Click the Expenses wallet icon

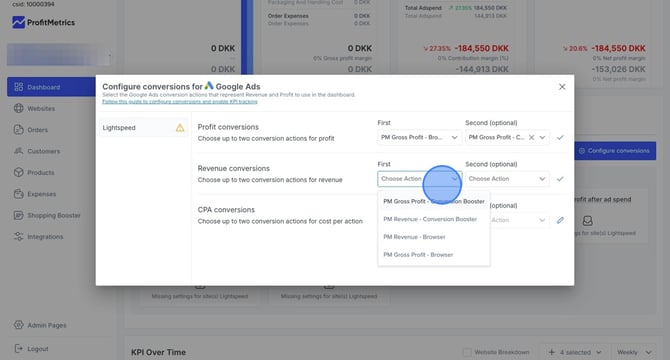(18, 194)
